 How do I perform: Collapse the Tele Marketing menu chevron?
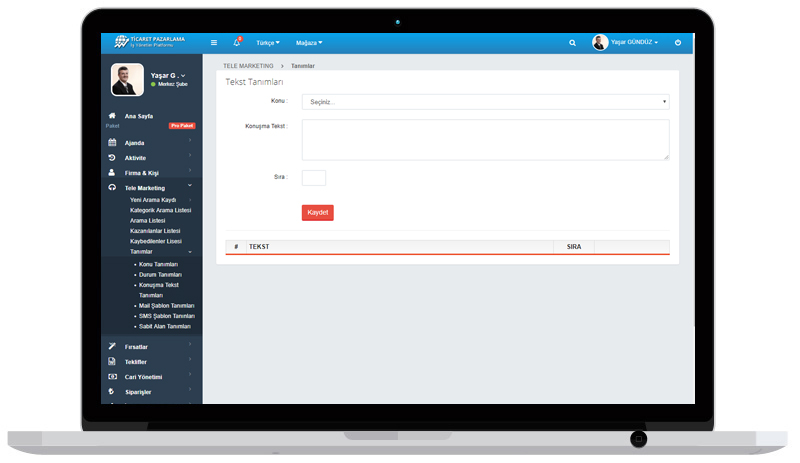click(x=190, y=185)
